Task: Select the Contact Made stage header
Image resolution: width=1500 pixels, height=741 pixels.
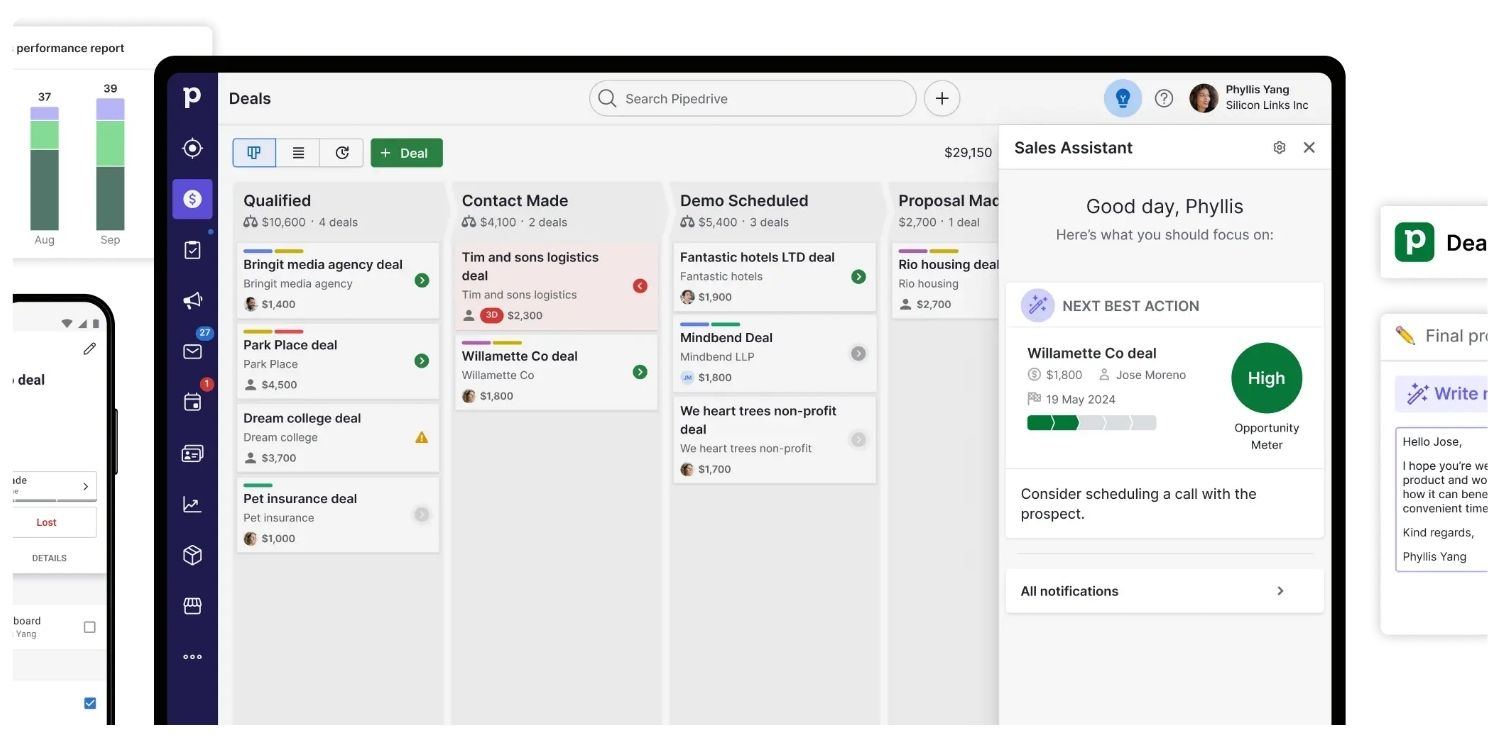Action: click(x=557, y=210)
